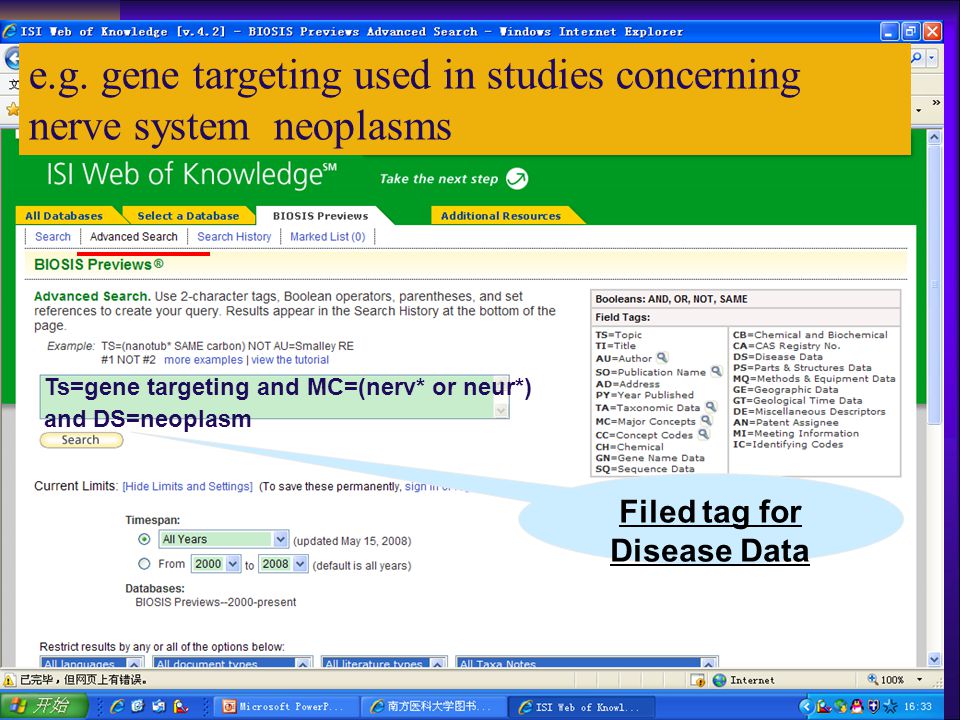Open the Search History sub-tab
Screen dimensions: 960x720
tap(234, 236)
